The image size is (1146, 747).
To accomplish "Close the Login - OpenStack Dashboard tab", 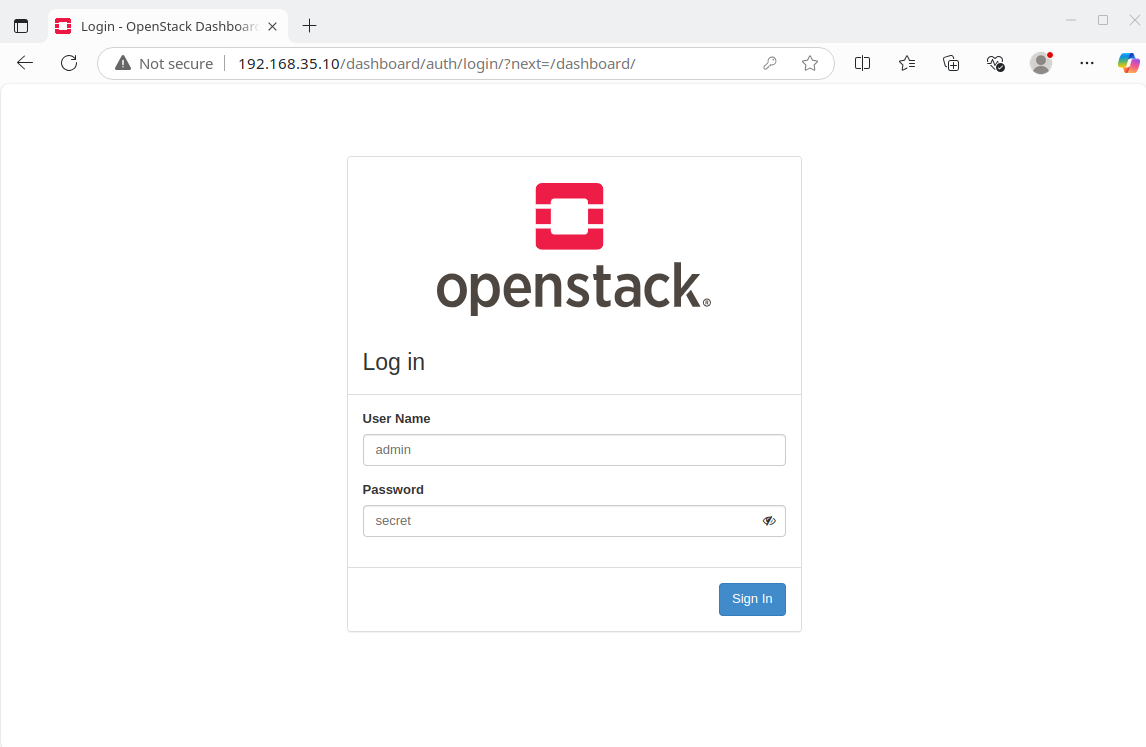I will pos(273,26).
